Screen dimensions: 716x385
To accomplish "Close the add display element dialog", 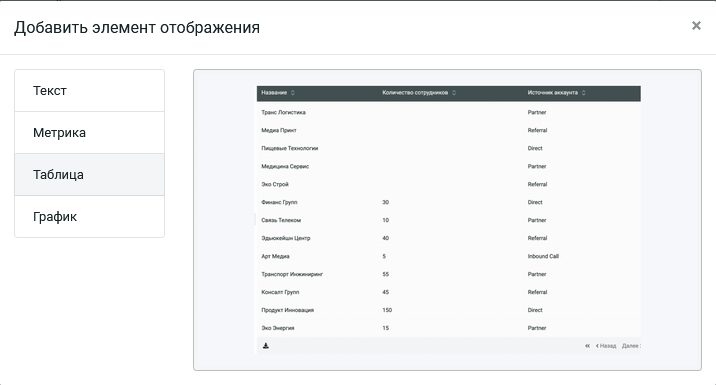I will [696, 26].
